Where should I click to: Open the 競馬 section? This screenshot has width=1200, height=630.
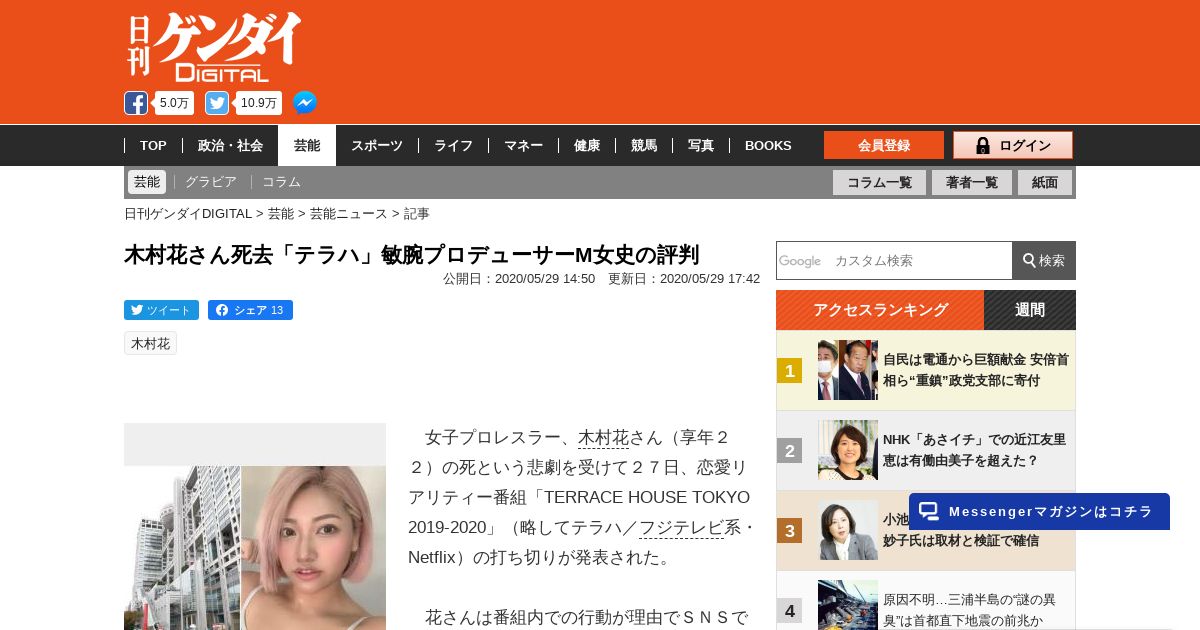644,145
